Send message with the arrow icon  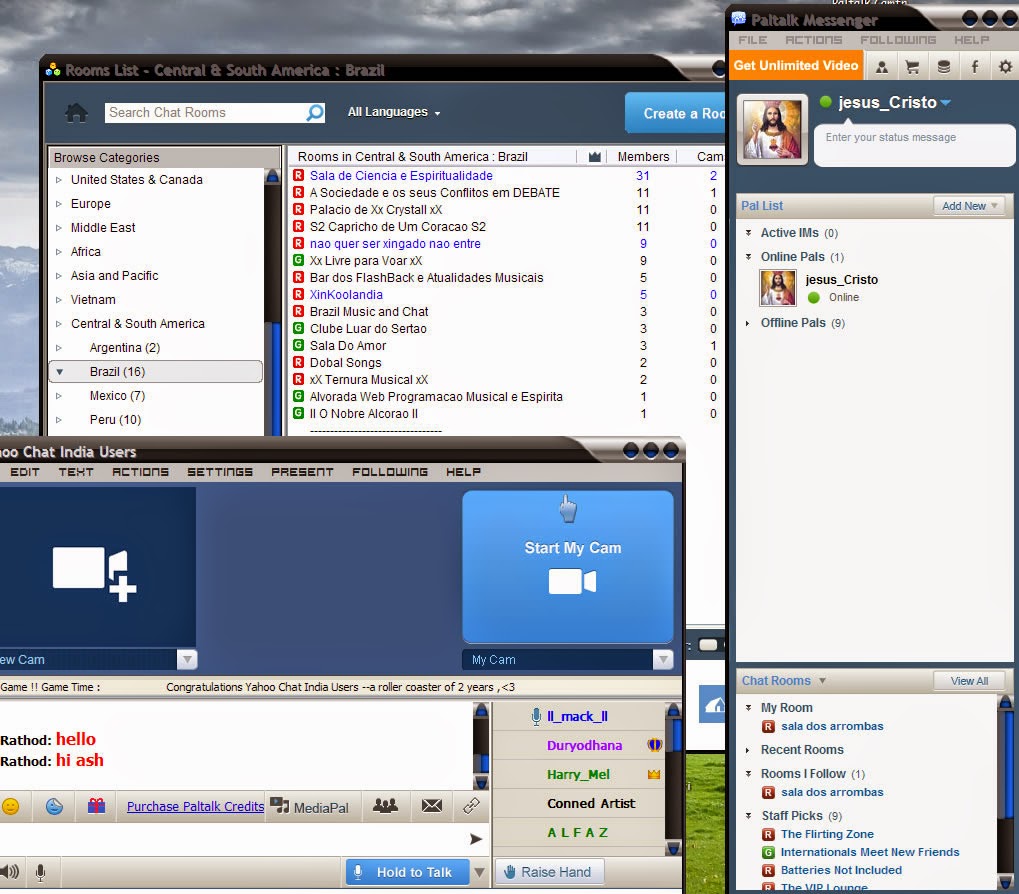coord(476,839)
